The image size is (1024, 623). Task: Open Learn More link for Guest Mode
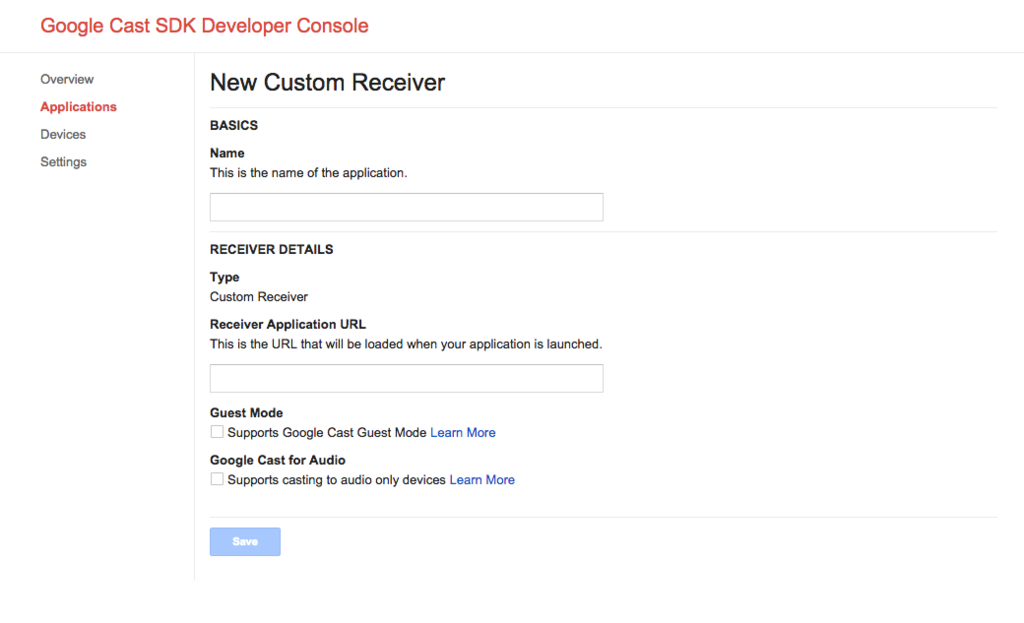coord(462,432)
